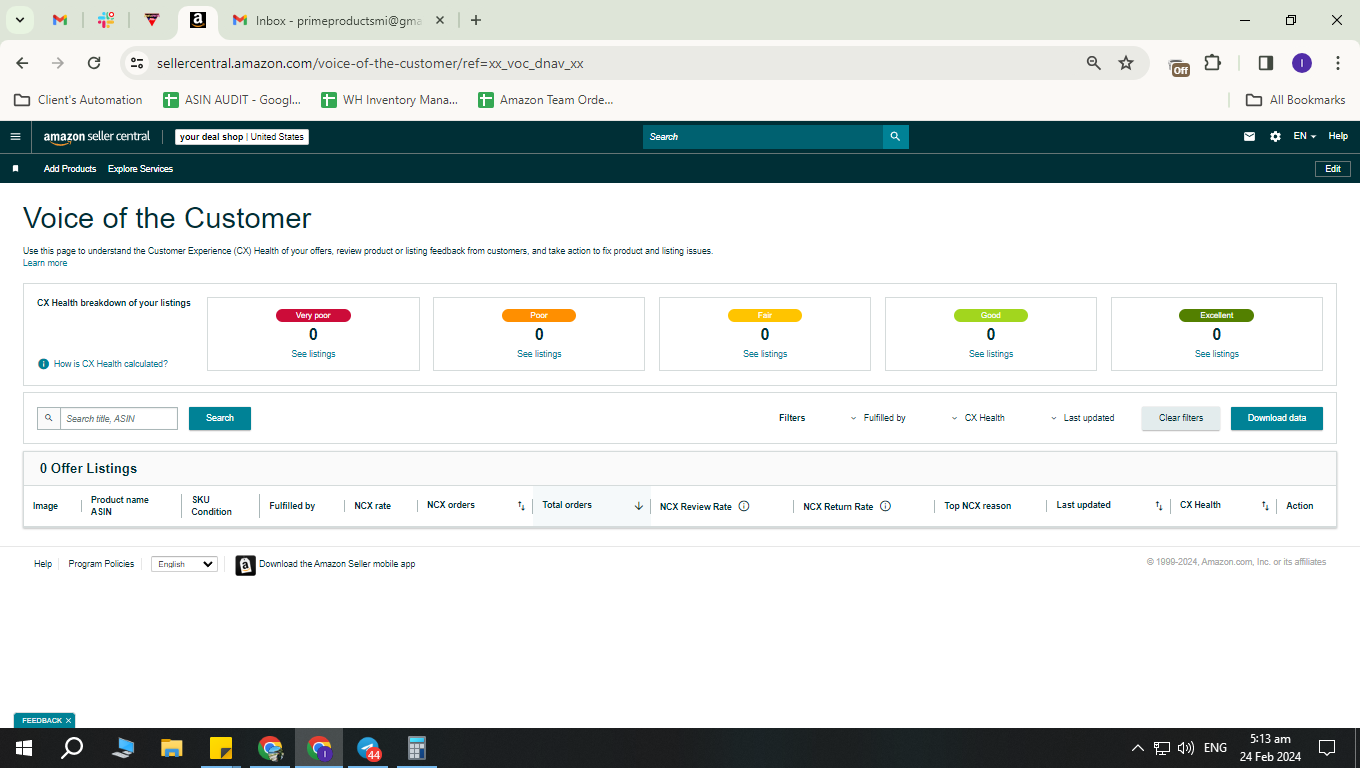The width and height of the screenshot is (1360, 768).
Task: Open See listings under Poor
Action: [539, 354]
